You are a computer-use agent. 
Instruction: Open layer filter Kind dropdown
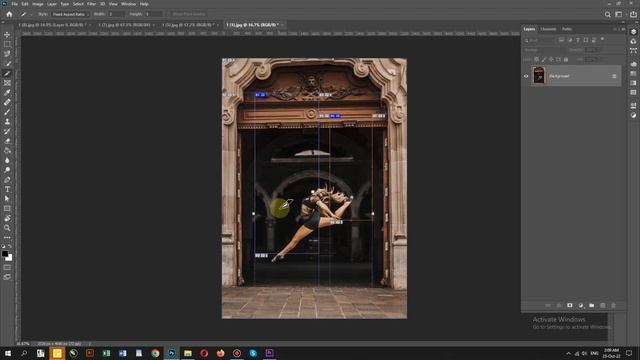pyautogui.click(x=540, y=40)
